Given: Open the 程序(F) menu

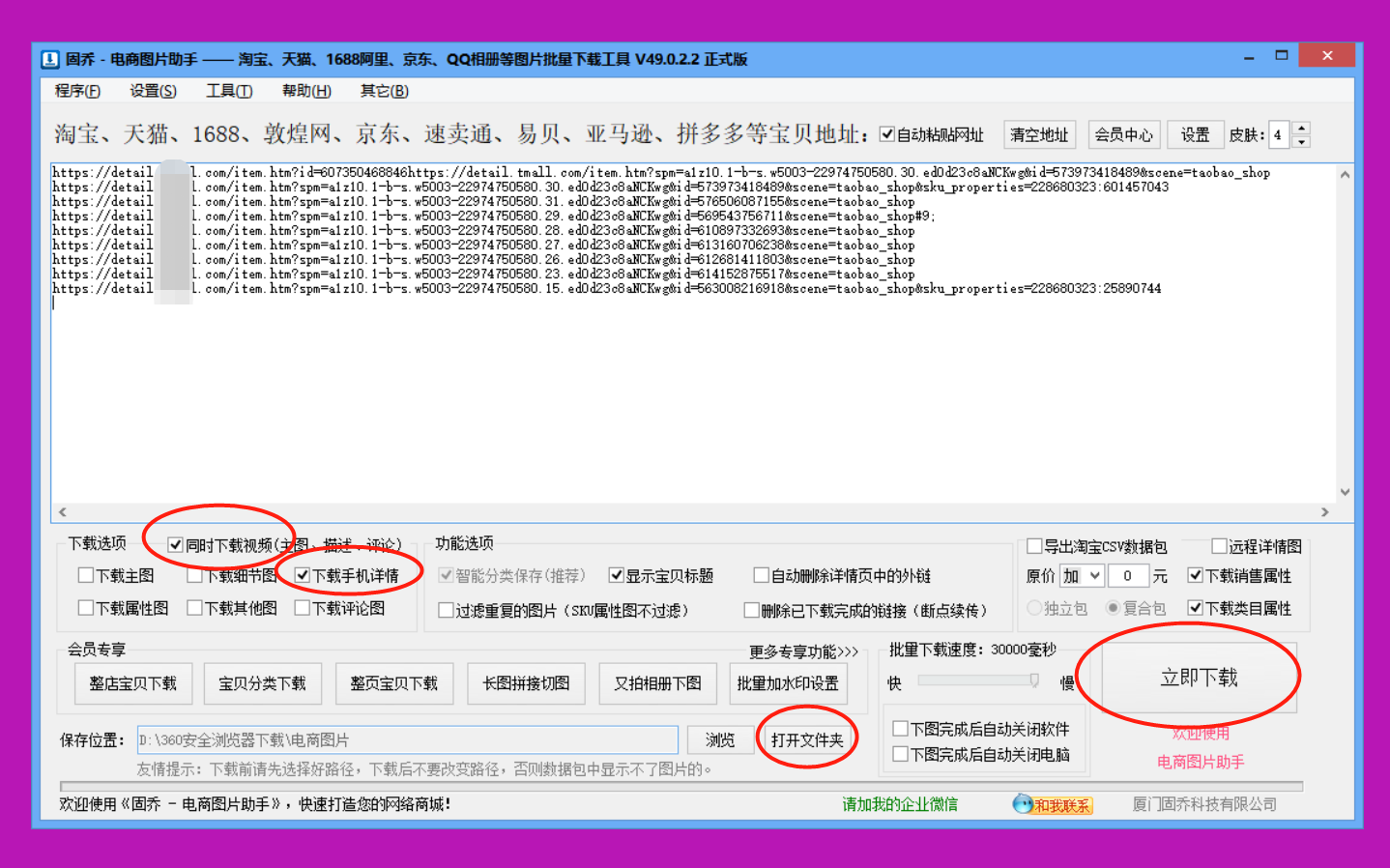Looking at the screenshot, I should [x=77, y=91].
